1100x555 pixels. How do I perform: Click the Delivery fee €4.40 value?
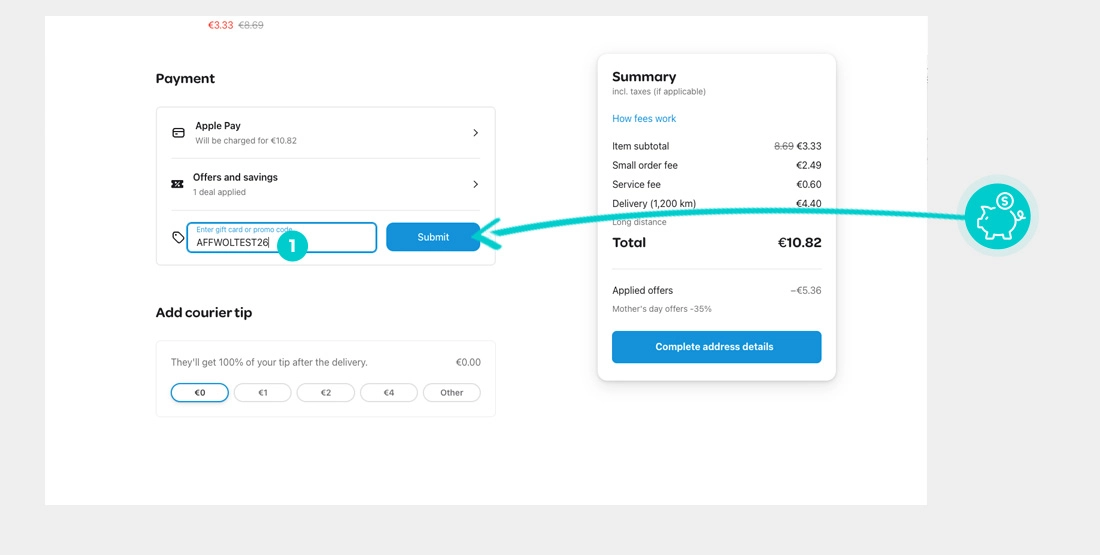pyautogui.click(x=808, y=203)
